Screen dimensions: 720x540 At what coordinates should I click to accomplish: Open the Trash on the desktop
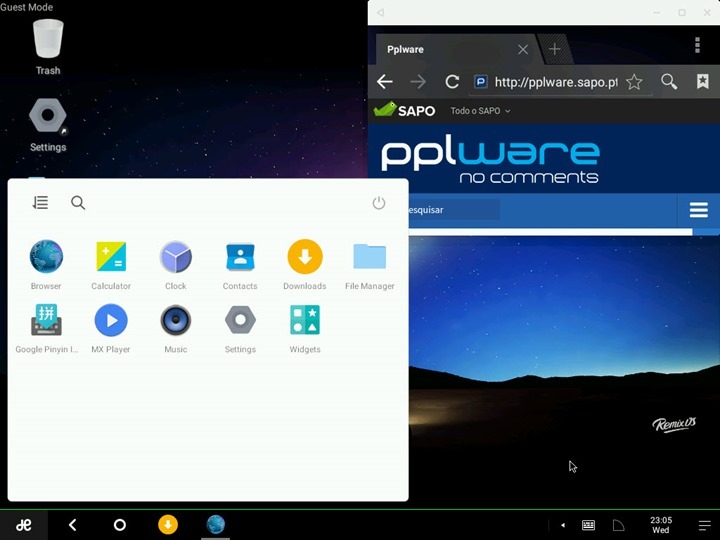tap(48, 47)
